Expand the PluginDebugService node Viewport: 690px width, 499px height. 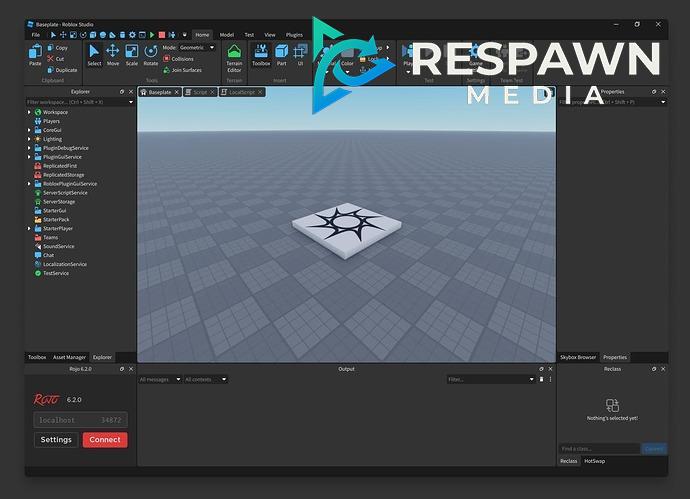click(29, 148)
